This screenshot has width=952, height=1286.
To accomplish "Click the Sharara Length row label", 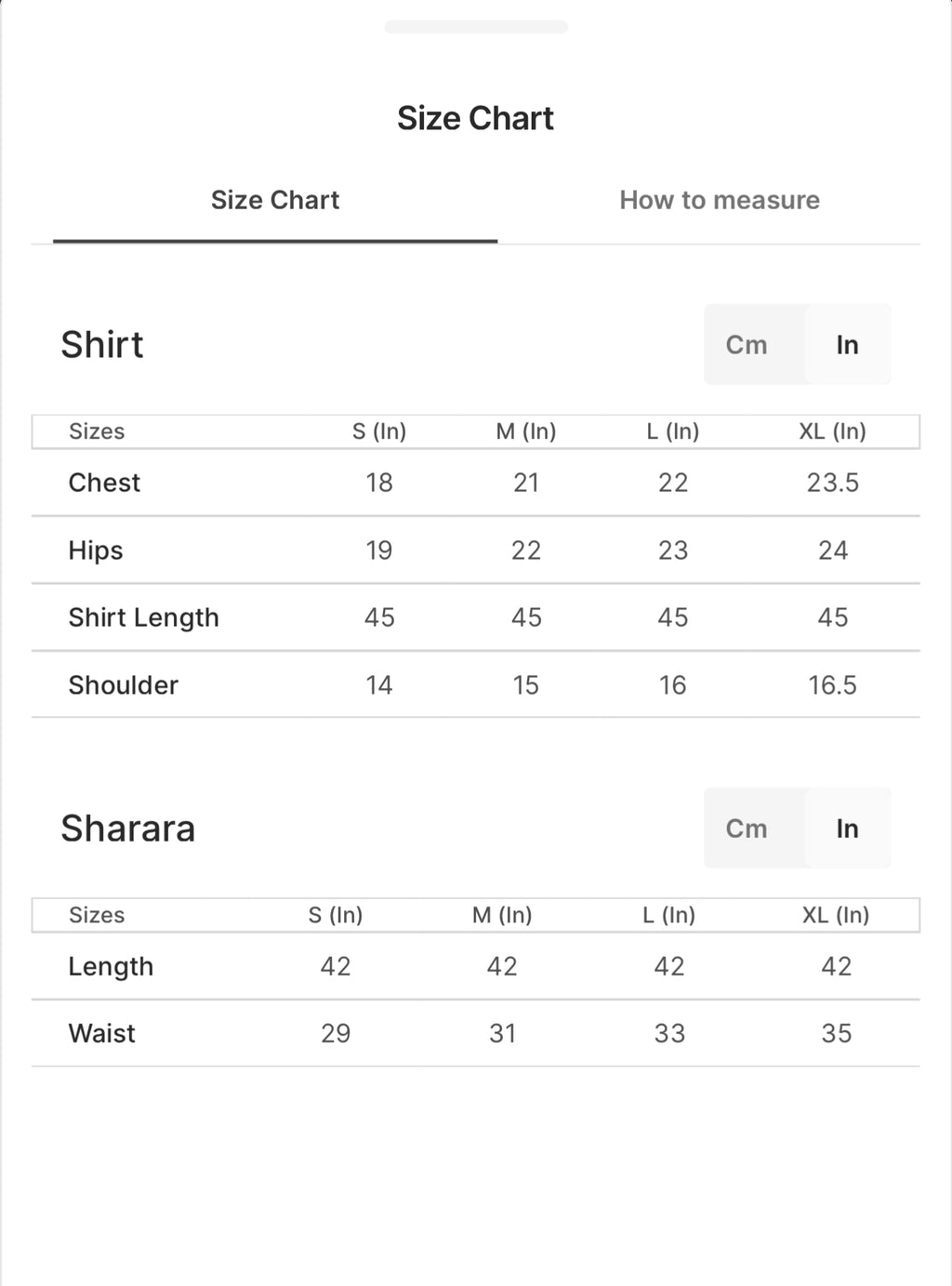I will (111, 966).
